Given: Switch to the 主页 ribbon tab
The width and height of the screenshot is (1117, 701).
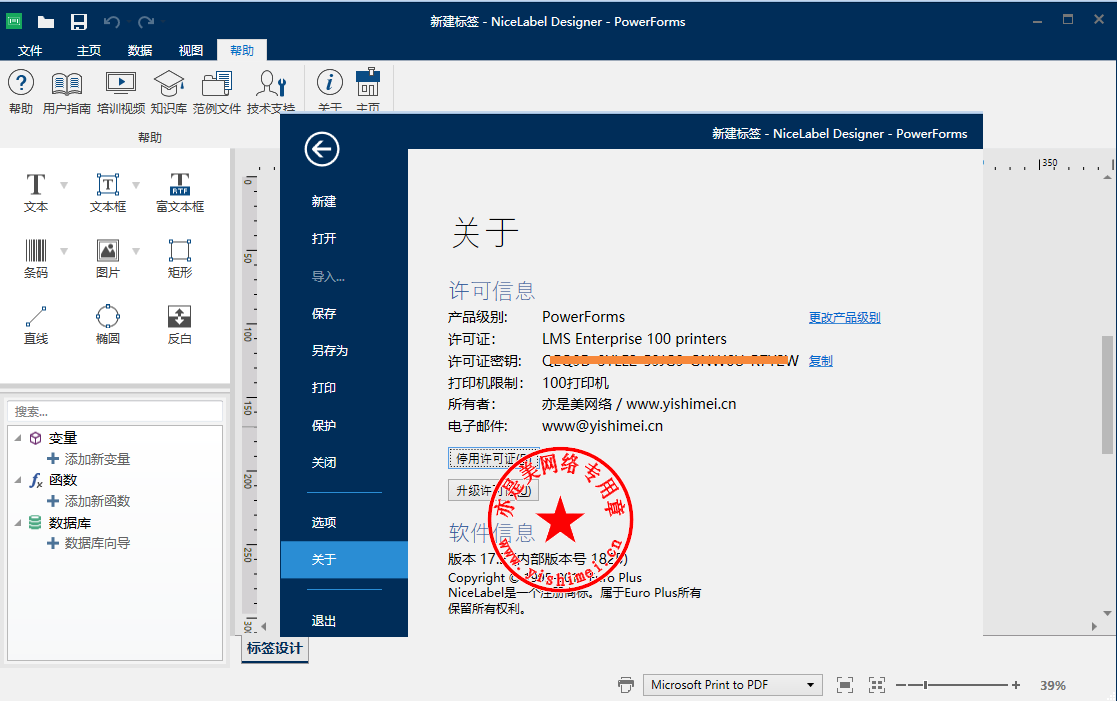Looking at the screenshot, I should pyautogui.click(x=89, y=50).
